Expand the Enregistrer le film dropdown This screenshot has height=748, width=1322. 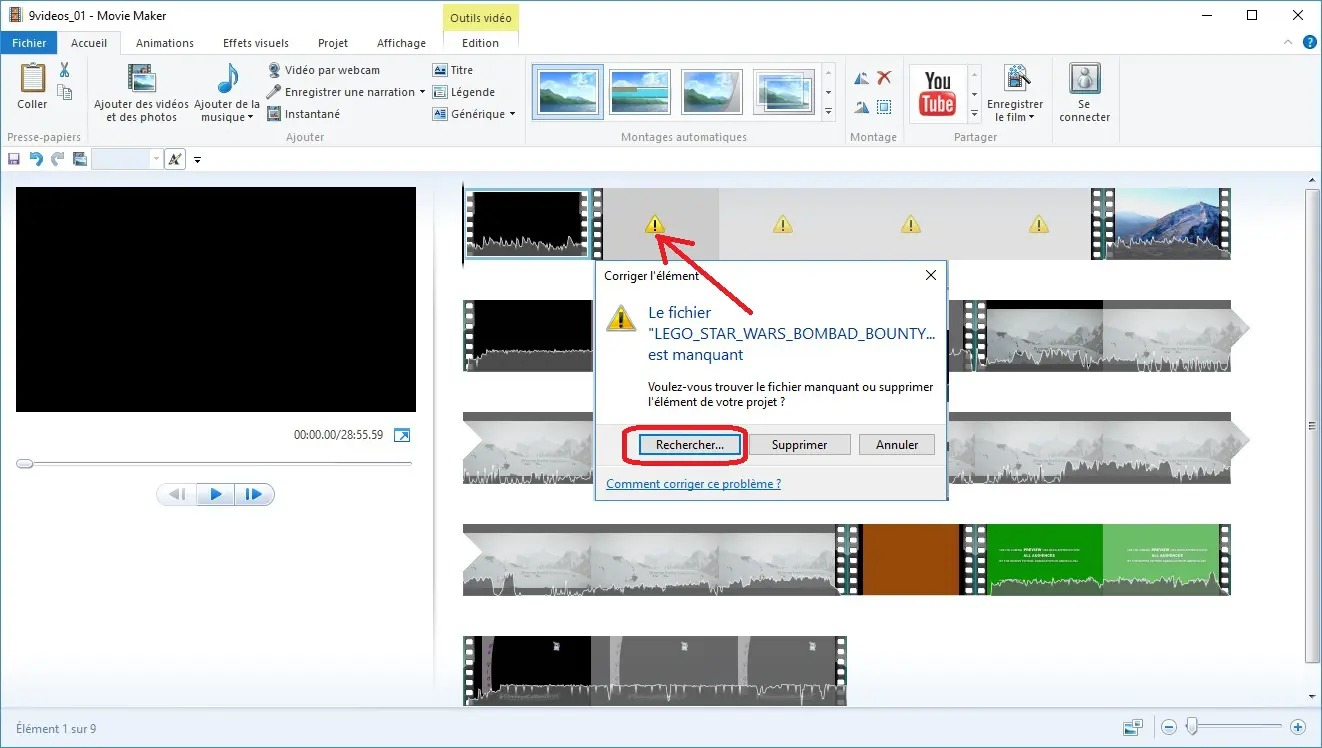click(1031, 117)
